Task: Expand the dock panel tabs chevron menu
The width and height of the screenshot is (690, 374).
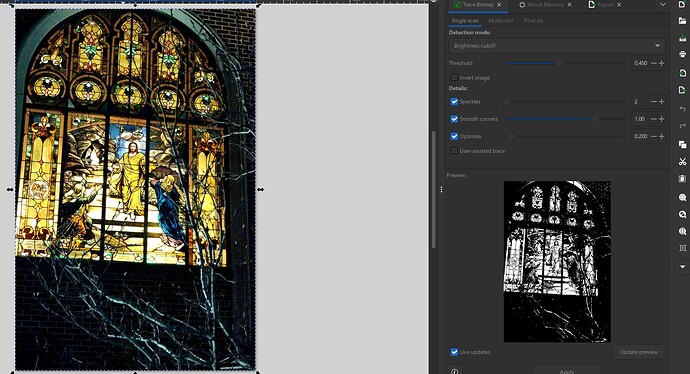Action: tap(663, 4)
